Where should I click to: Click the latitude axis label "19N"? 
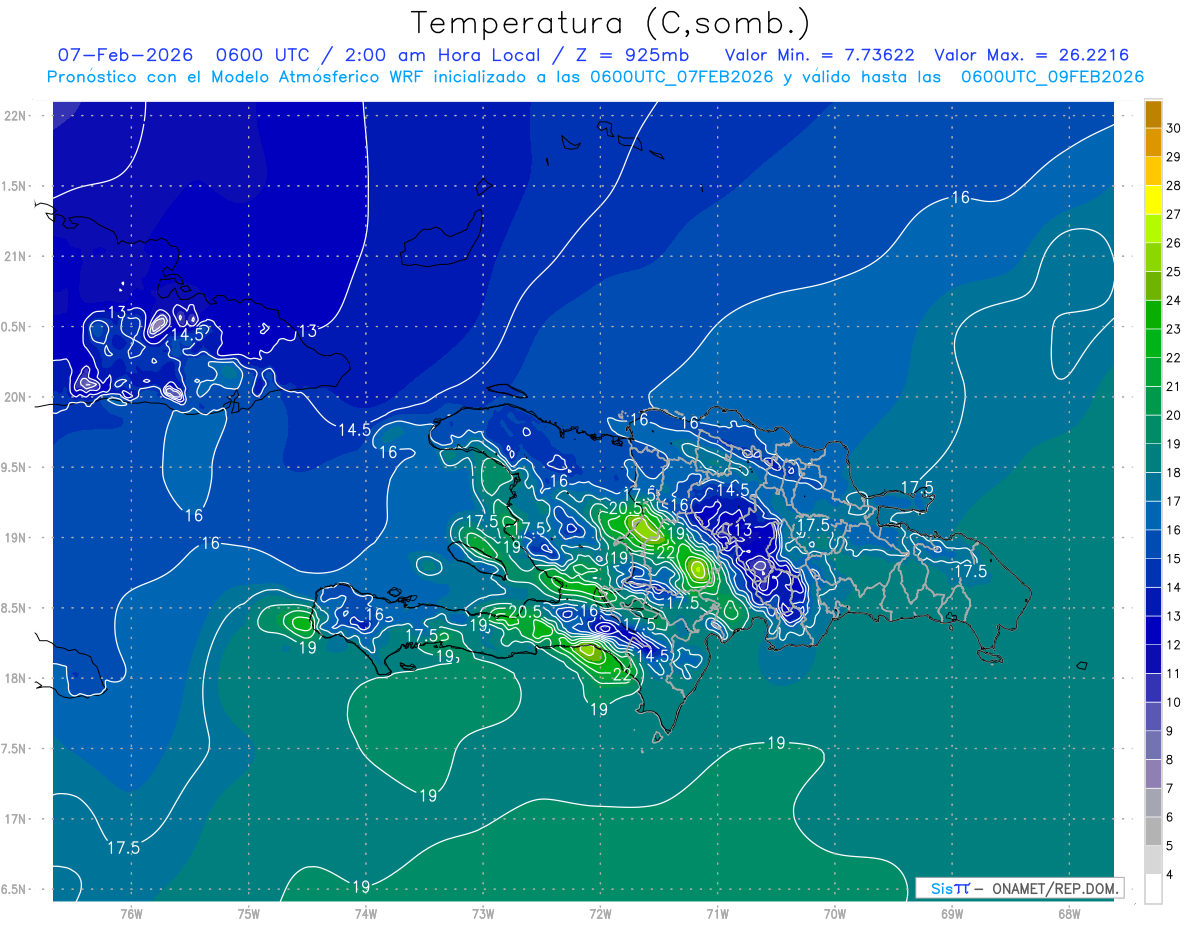16,537
